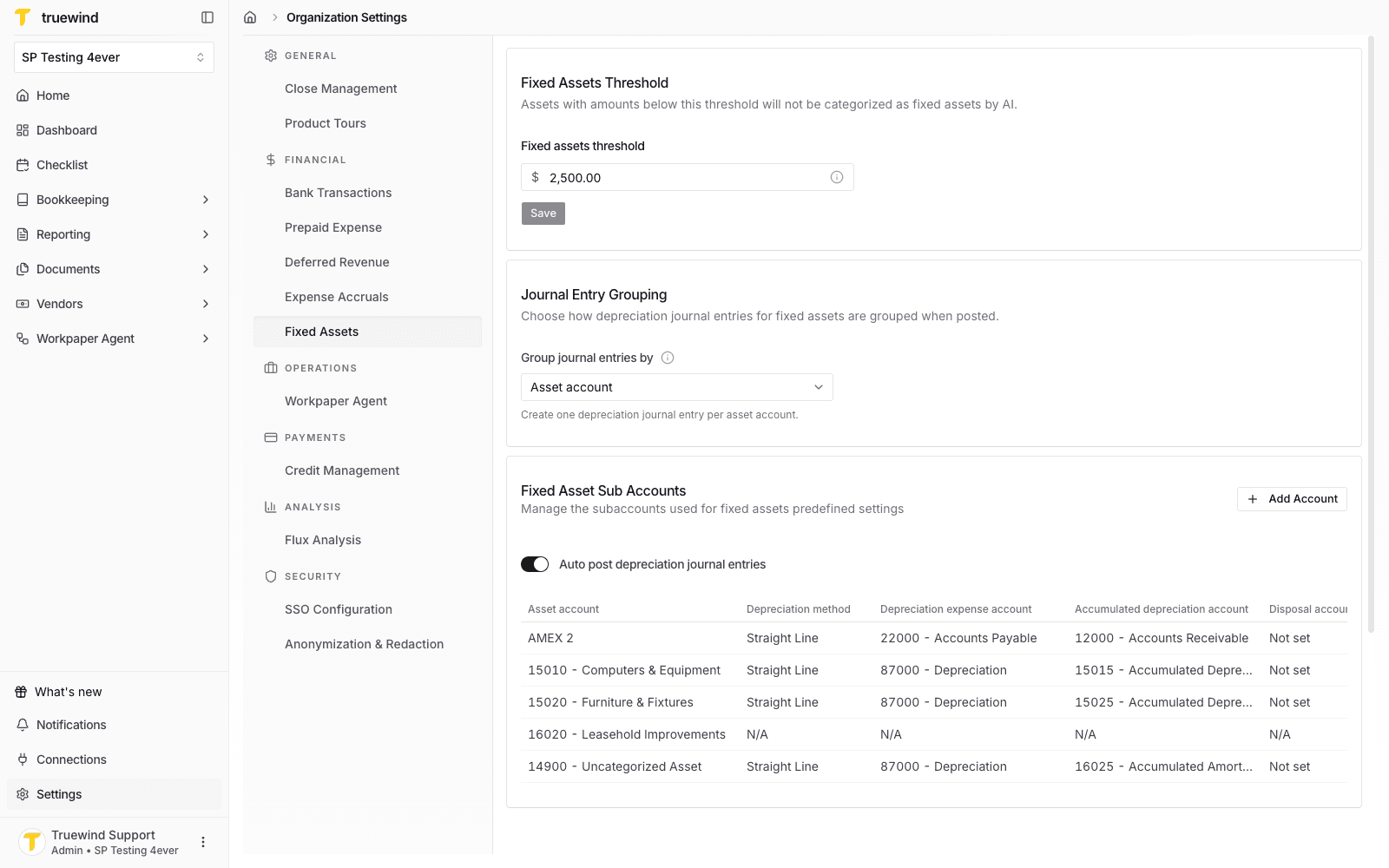Click the Truewind Support avatar
This screenshot has width=1389, height=868.
click(x=32, y=842)
